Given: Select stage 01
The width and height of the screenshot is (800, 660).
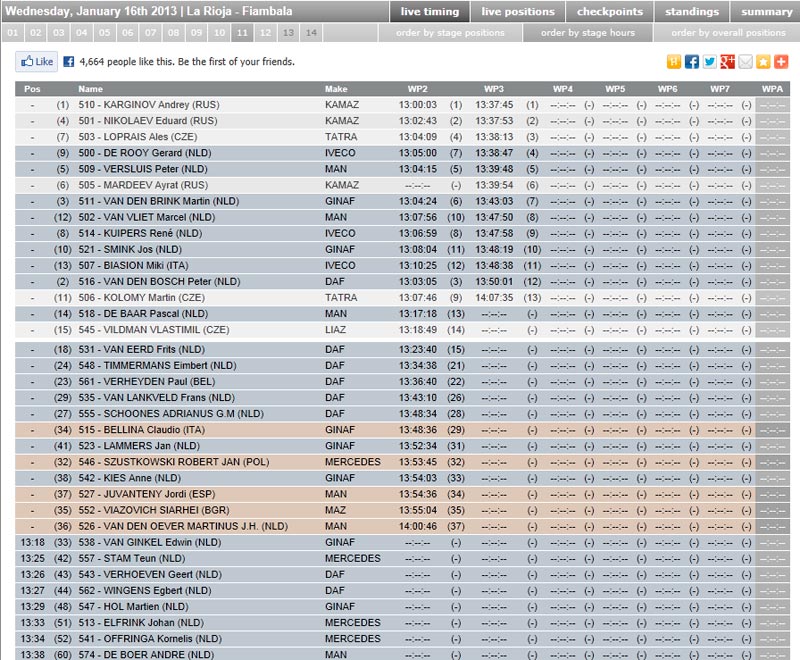Looking at the screenshot, I should [x=13, y=33].
